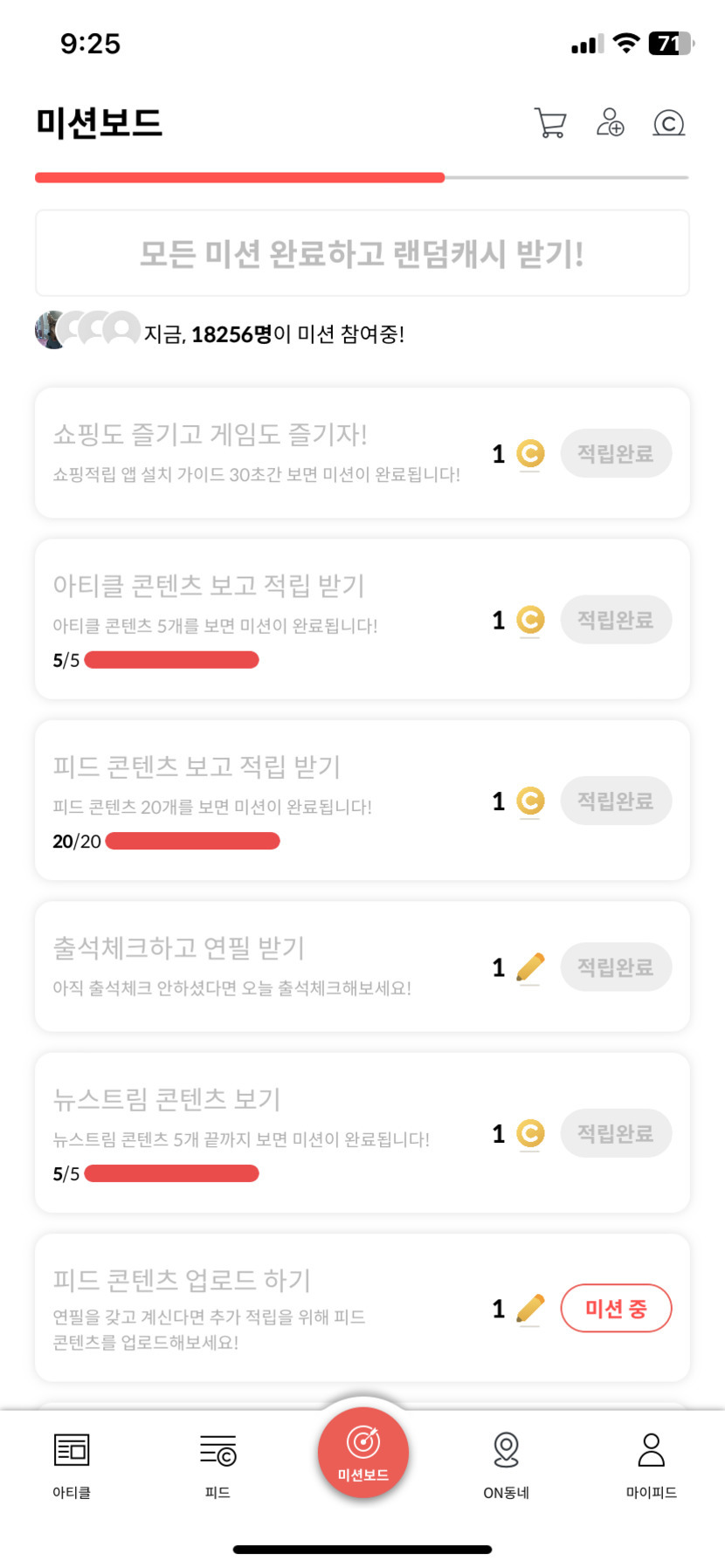Viewport: 725px width, 1568px height.
Task: Click the coin icon on 뉴스트림 콘텐츠 mission
Action: coord(530,1133)
